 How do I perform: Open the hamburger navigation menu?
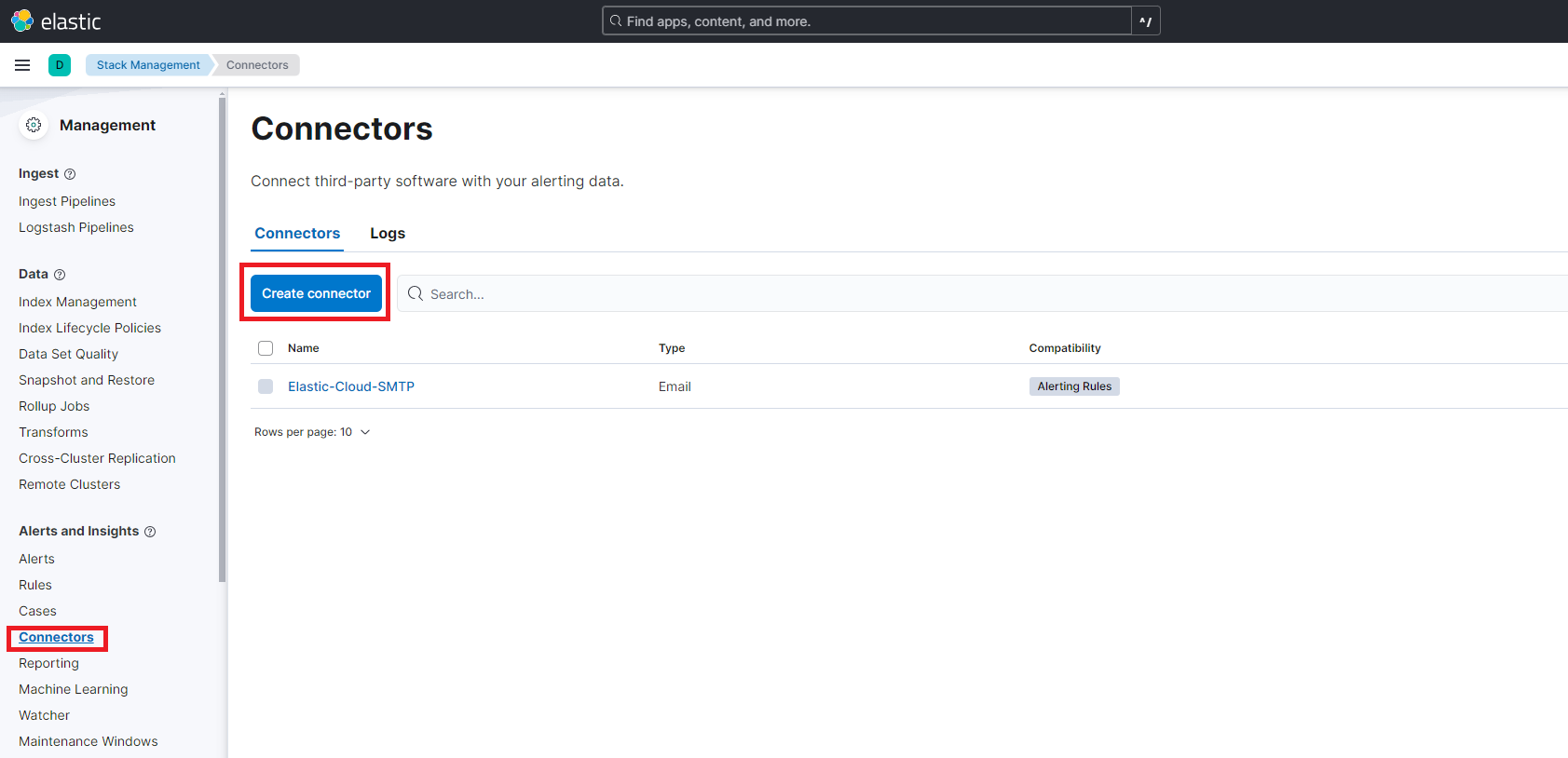22,65
